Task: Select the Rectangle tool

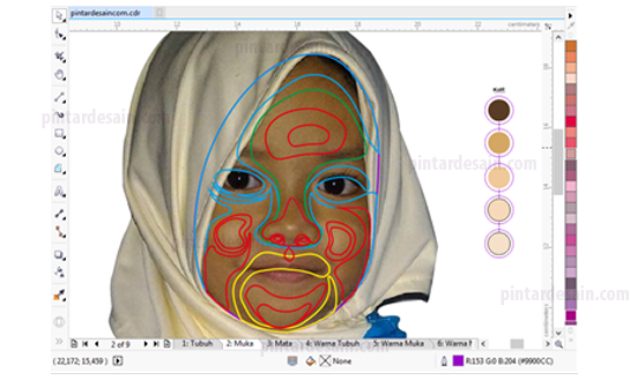Action: click(60, 133)
